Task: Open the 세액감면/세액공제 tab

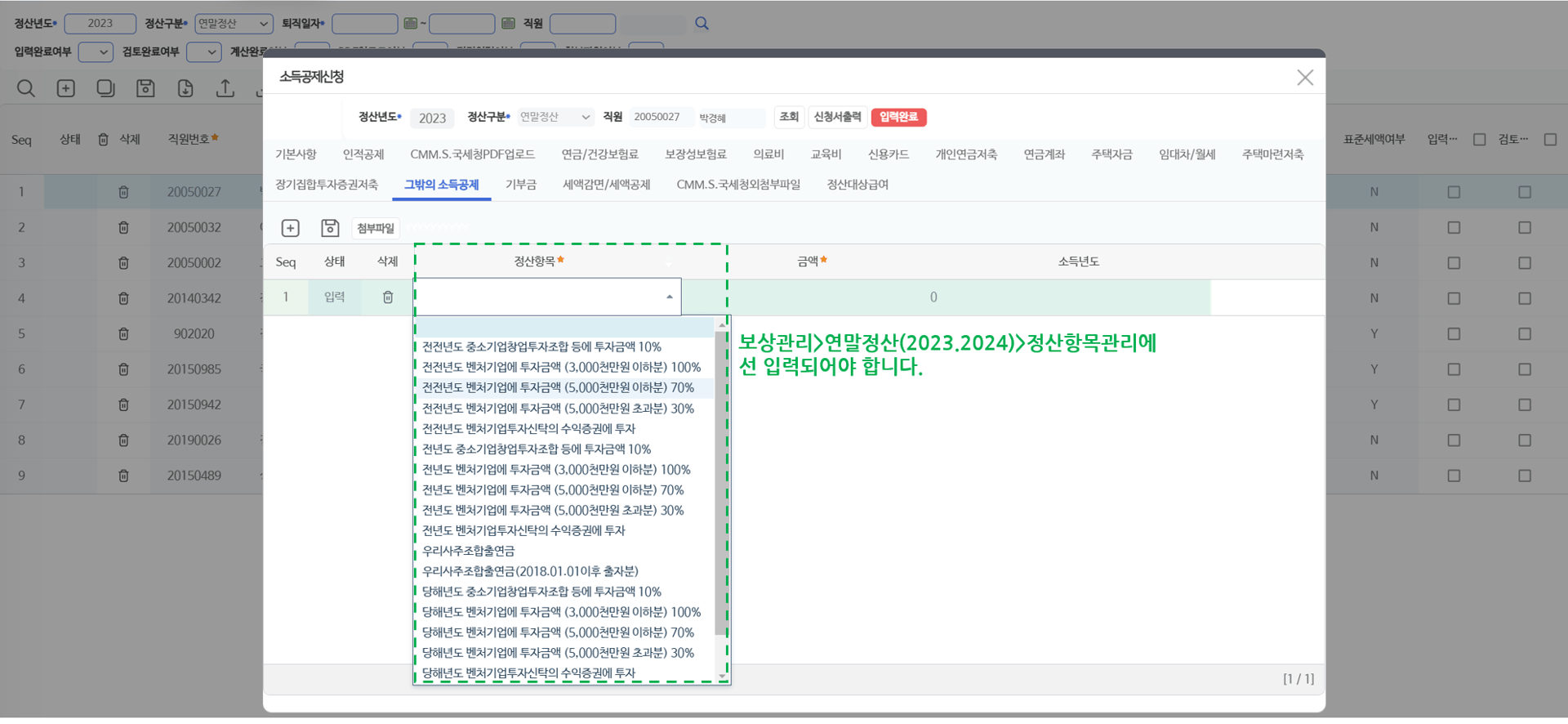Action: coord(607,185)
